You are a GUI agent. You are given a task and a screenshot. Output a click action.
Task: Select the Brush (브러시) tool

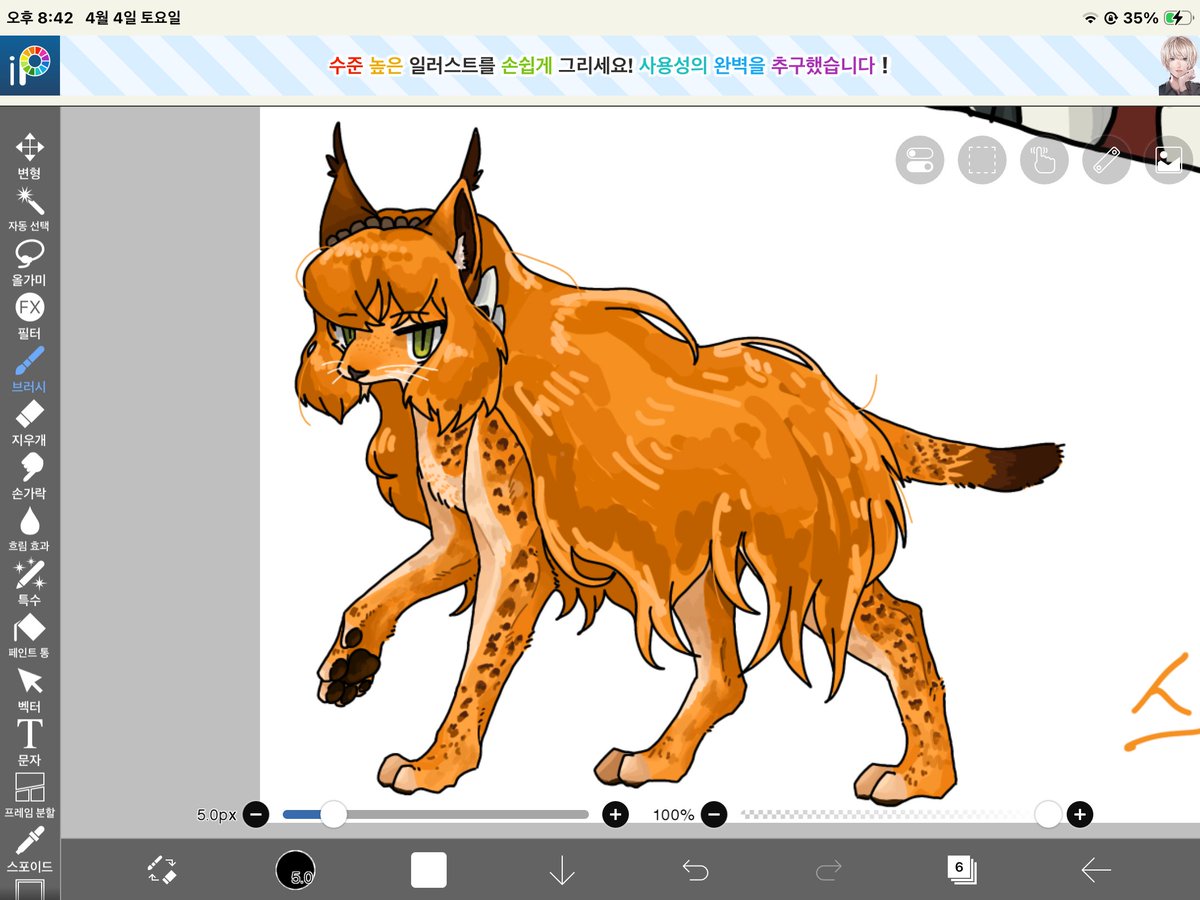click(30, 369)
